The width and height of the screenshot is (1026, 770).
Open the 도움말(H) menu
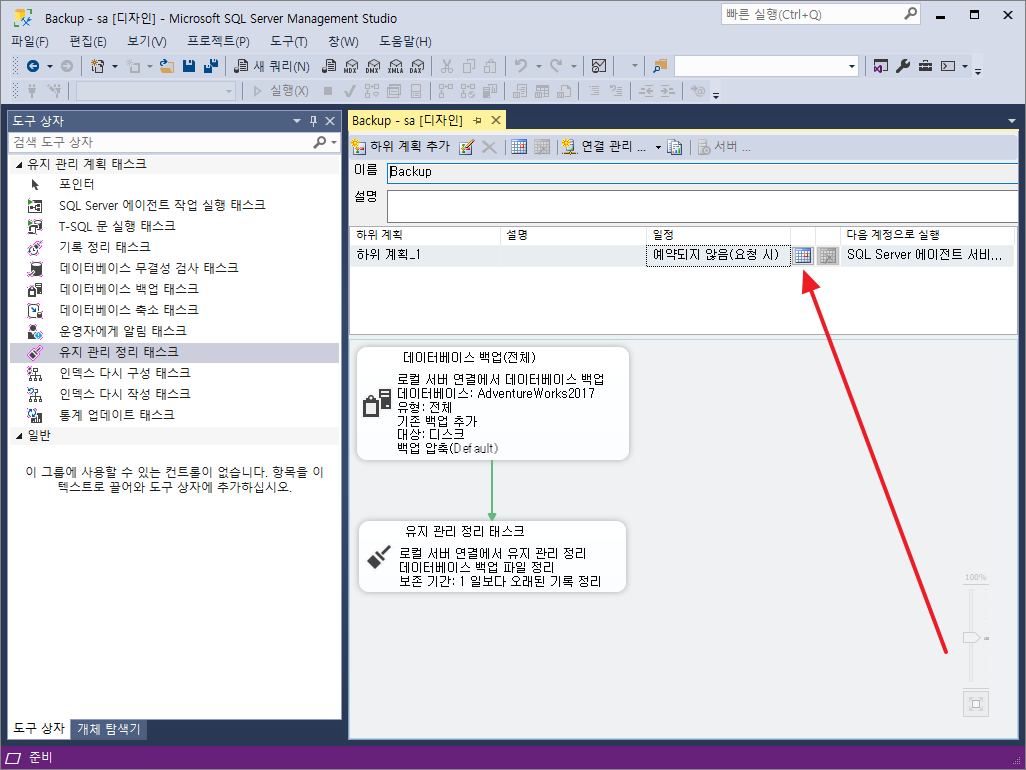[x=405, y=42]
